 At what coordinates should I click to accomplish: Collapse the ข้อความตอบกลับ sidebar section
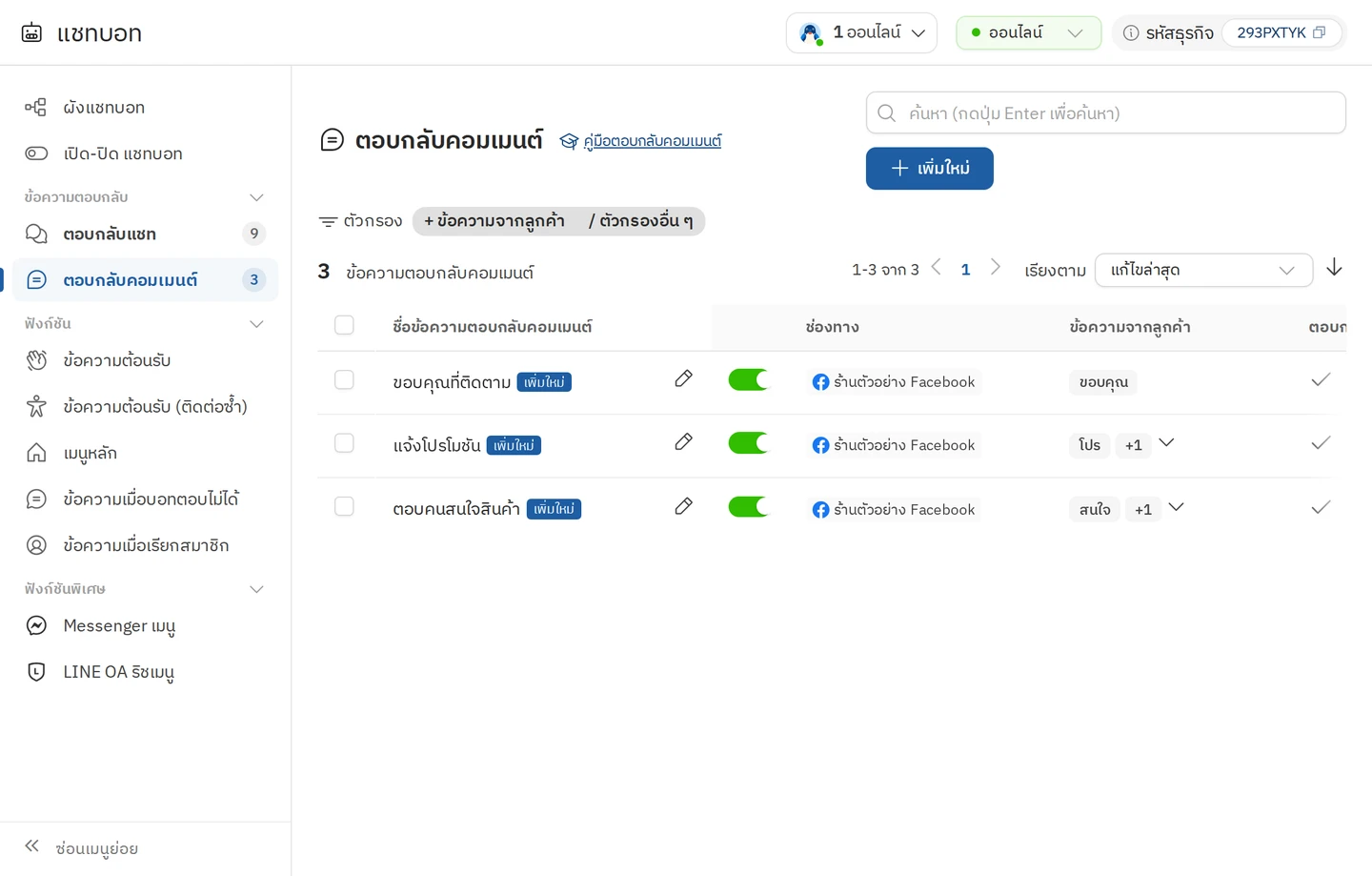pos(256,197)
